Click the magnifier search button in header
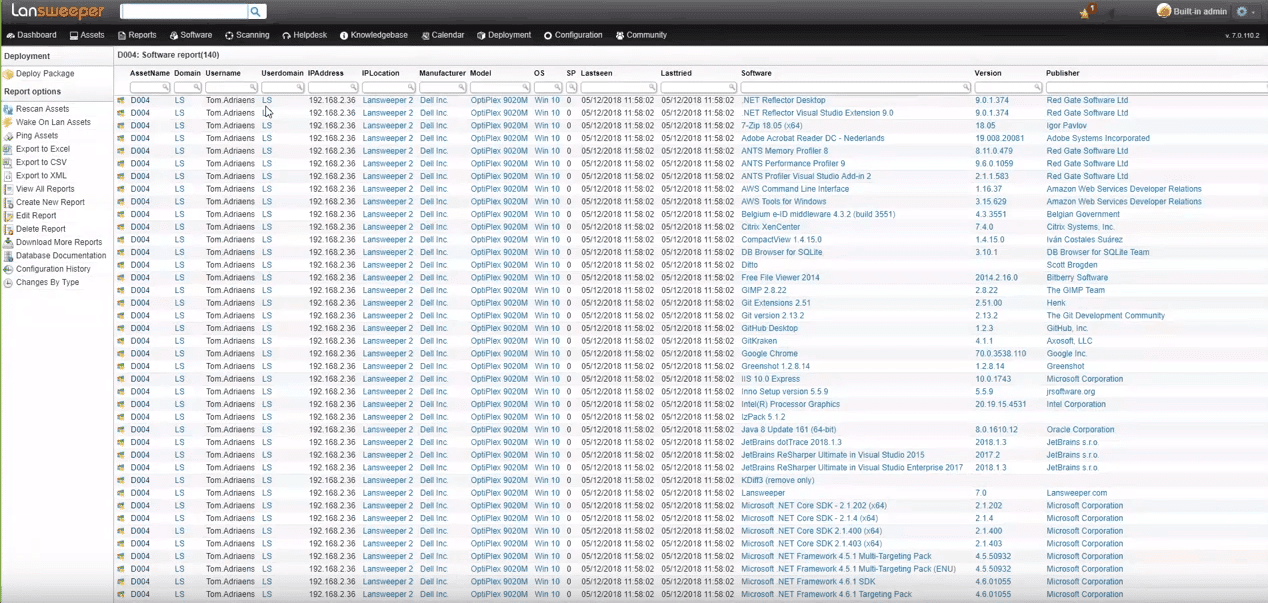The width and height of the screenshot is (1268, 603). click(256, 12)
